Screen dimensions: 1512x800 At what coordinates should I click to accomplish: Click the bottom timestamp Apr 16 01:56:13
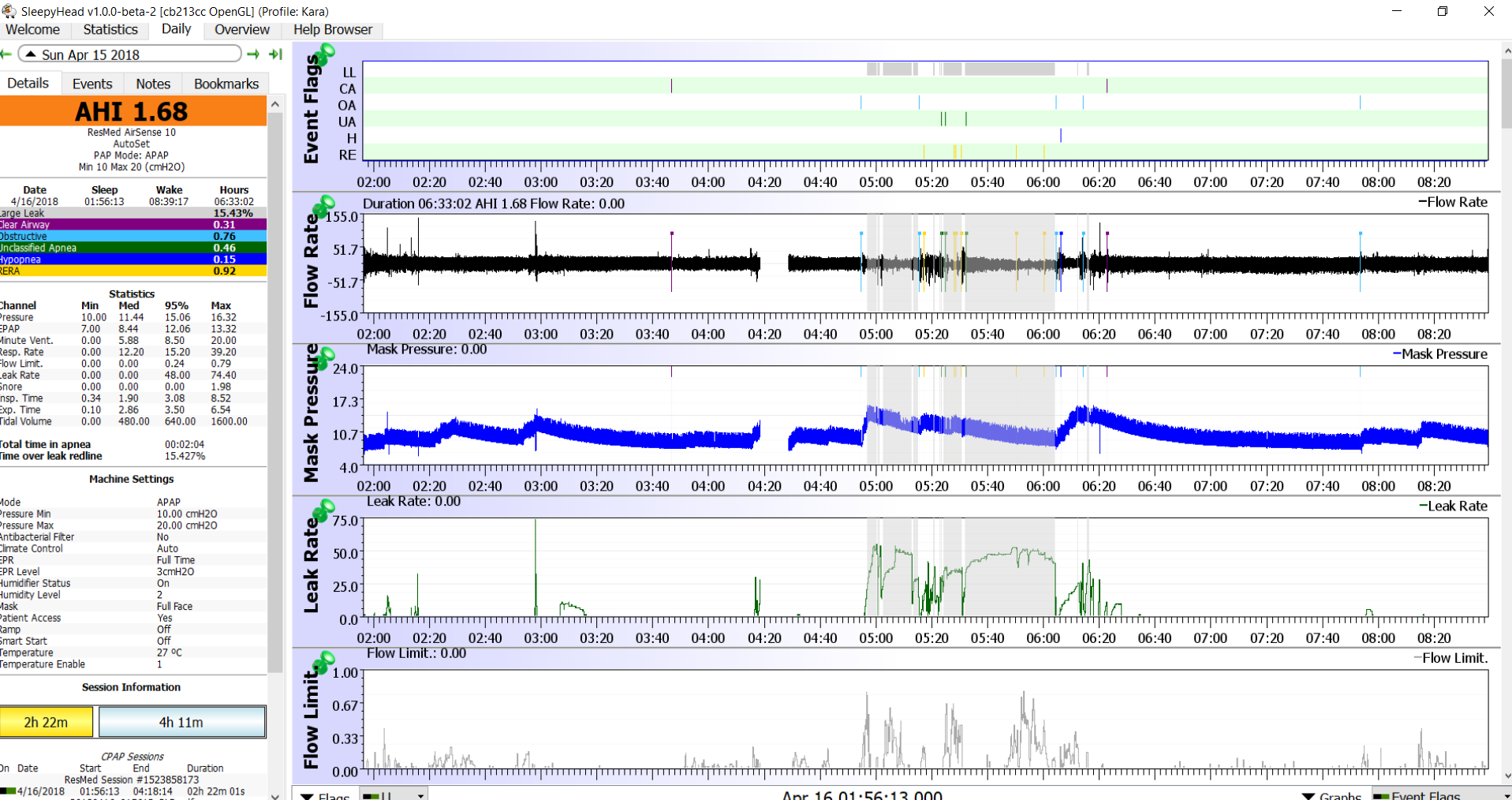point(862,795)
